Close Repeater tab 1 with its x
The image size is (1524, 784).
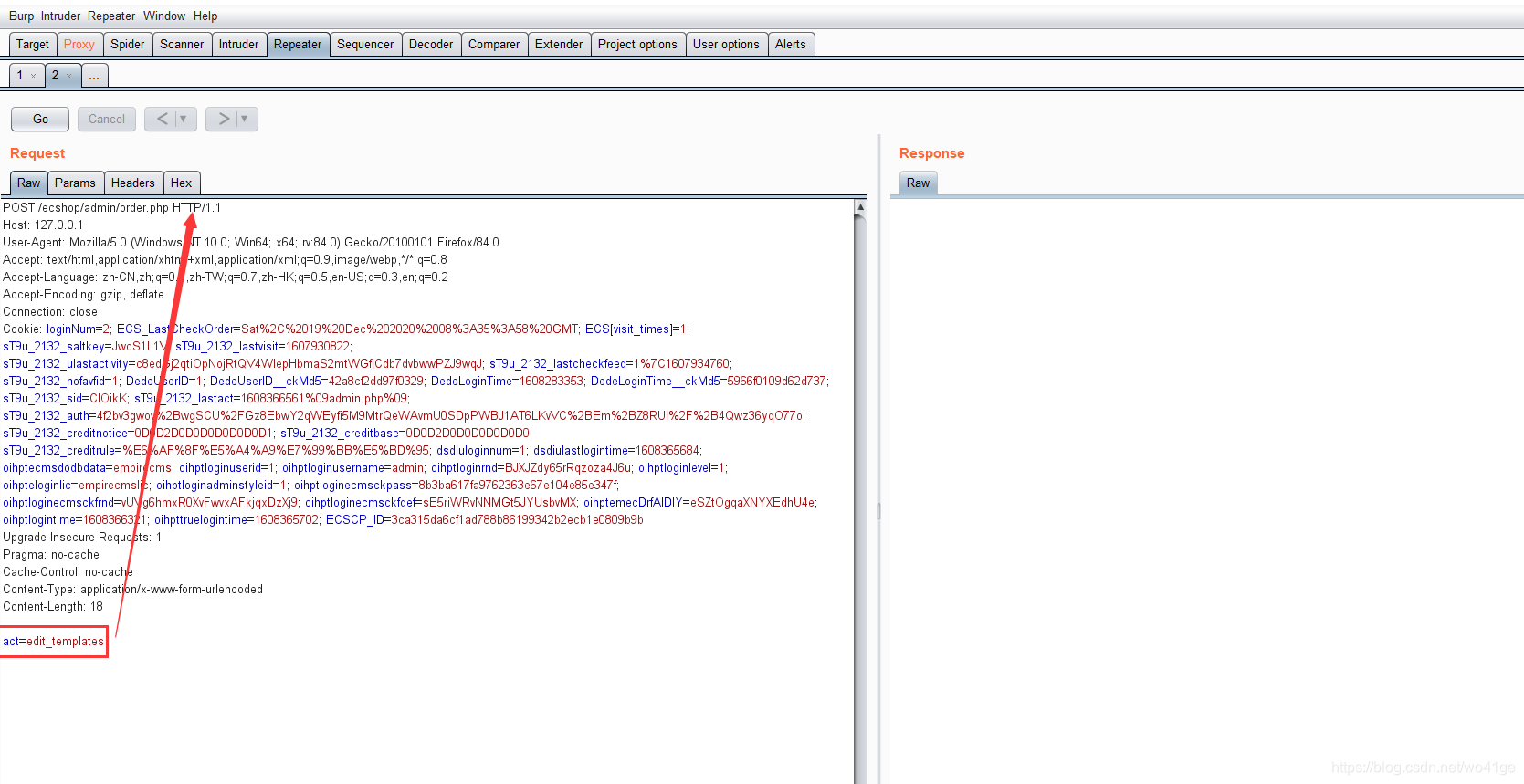point(34,76)
